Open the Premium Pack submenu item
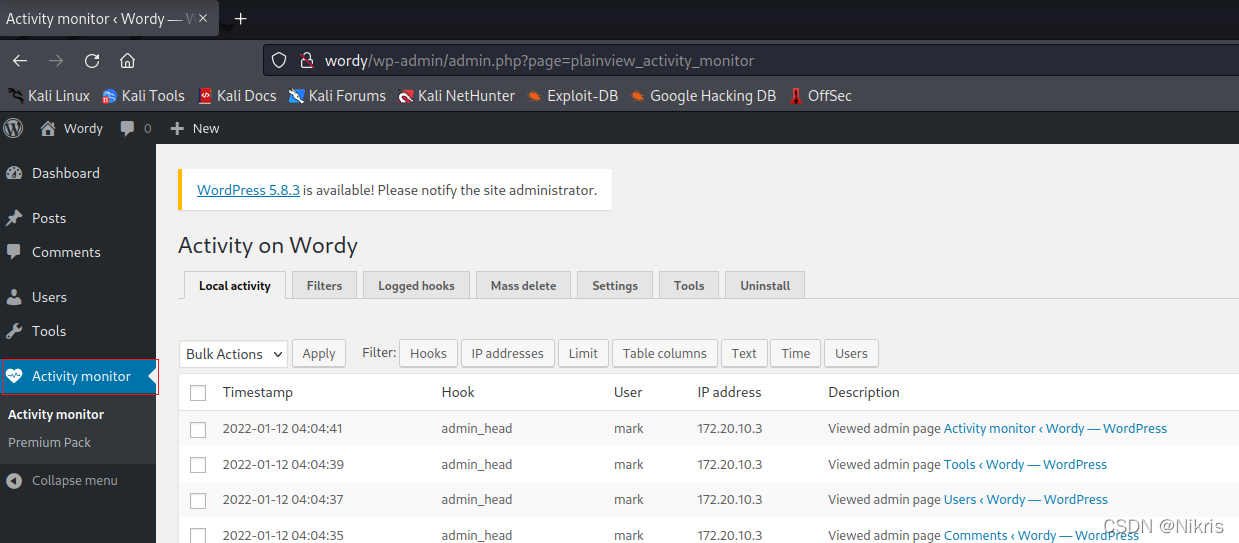 pyautogui.click(x=49, y=442)
